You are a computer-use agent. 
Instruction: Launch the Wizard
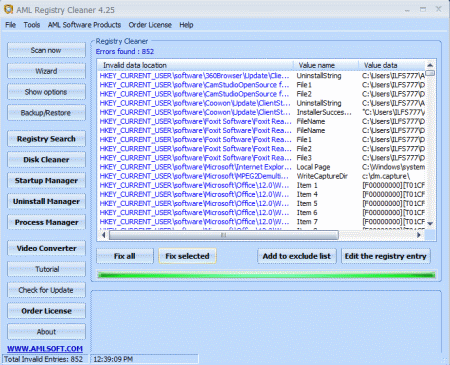(x=46, y=71)
